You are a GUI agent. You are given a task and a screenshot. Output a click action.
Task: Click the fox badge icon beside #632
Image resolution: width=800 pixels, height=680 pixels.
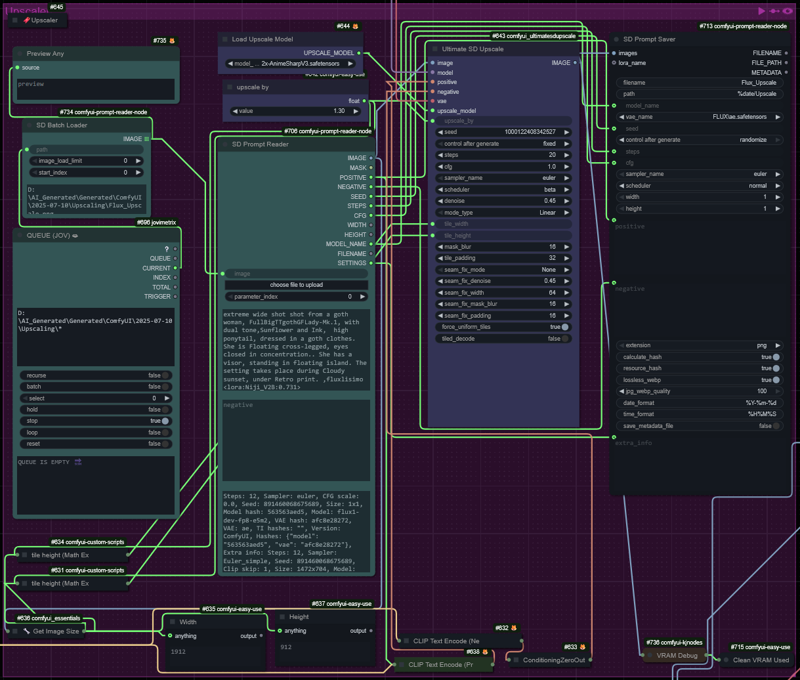(x=514, y=628)
